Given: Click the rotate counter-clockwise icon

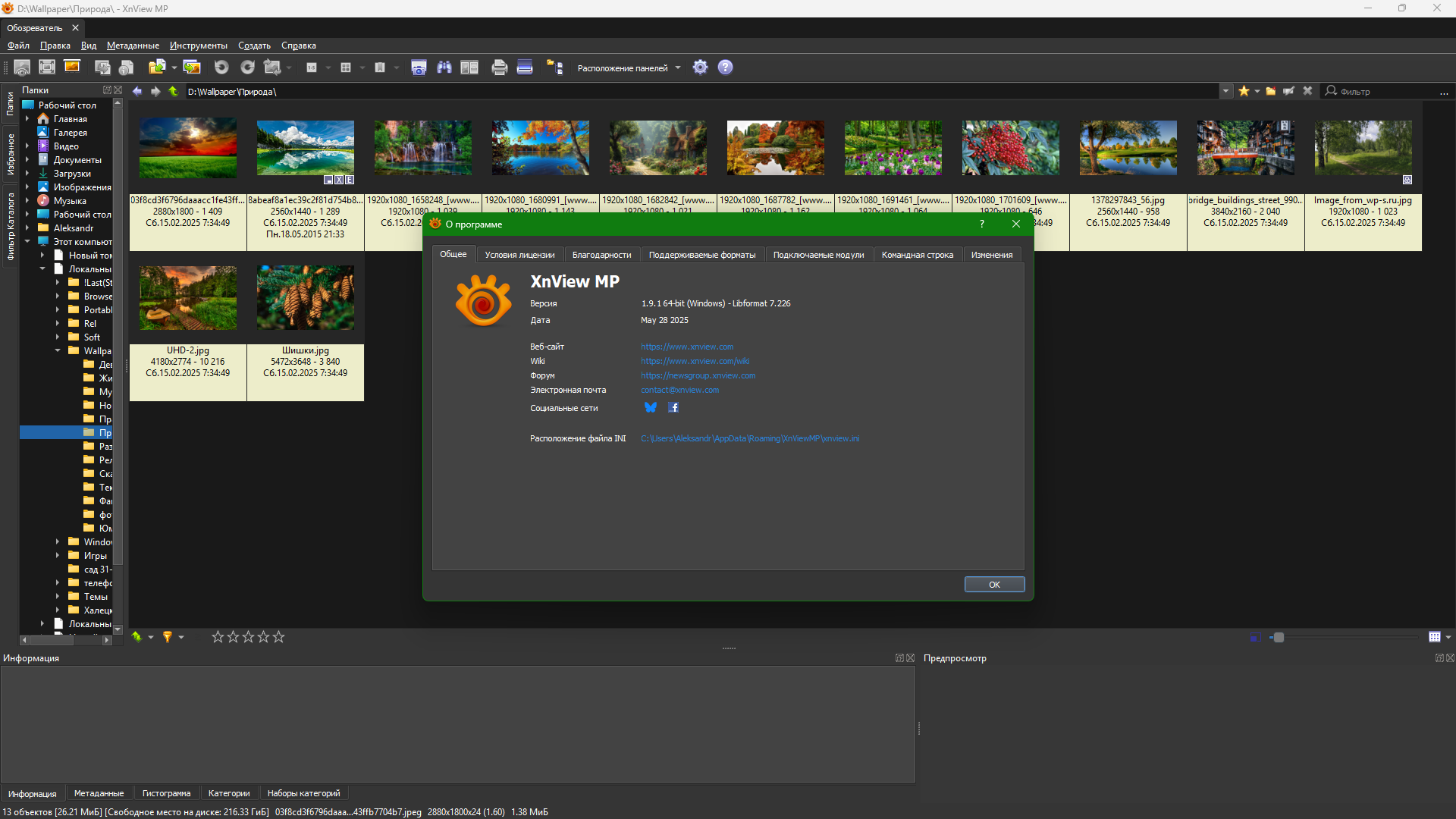Looking at the screenshot, I should 221,67.
